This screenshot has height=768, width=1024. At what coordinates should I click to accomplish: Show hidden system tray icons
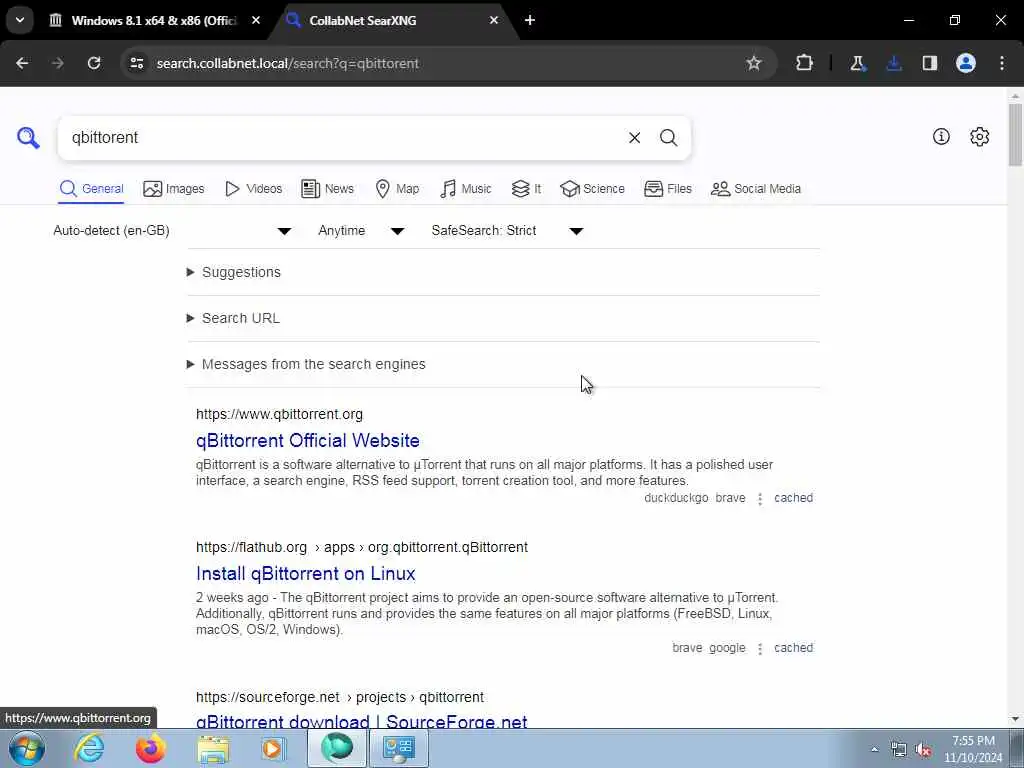(x=874, y=750)
